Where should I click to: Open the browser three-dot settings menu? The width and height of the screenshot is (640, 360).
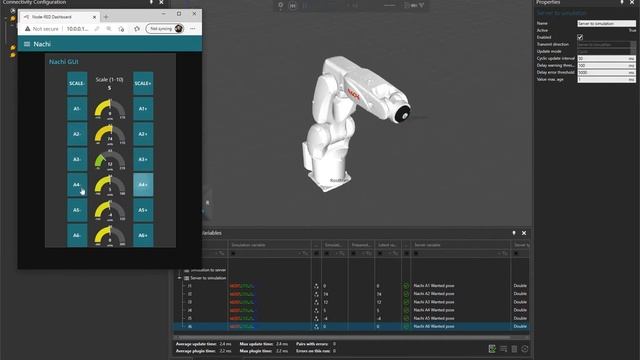[x=193, y=29]
